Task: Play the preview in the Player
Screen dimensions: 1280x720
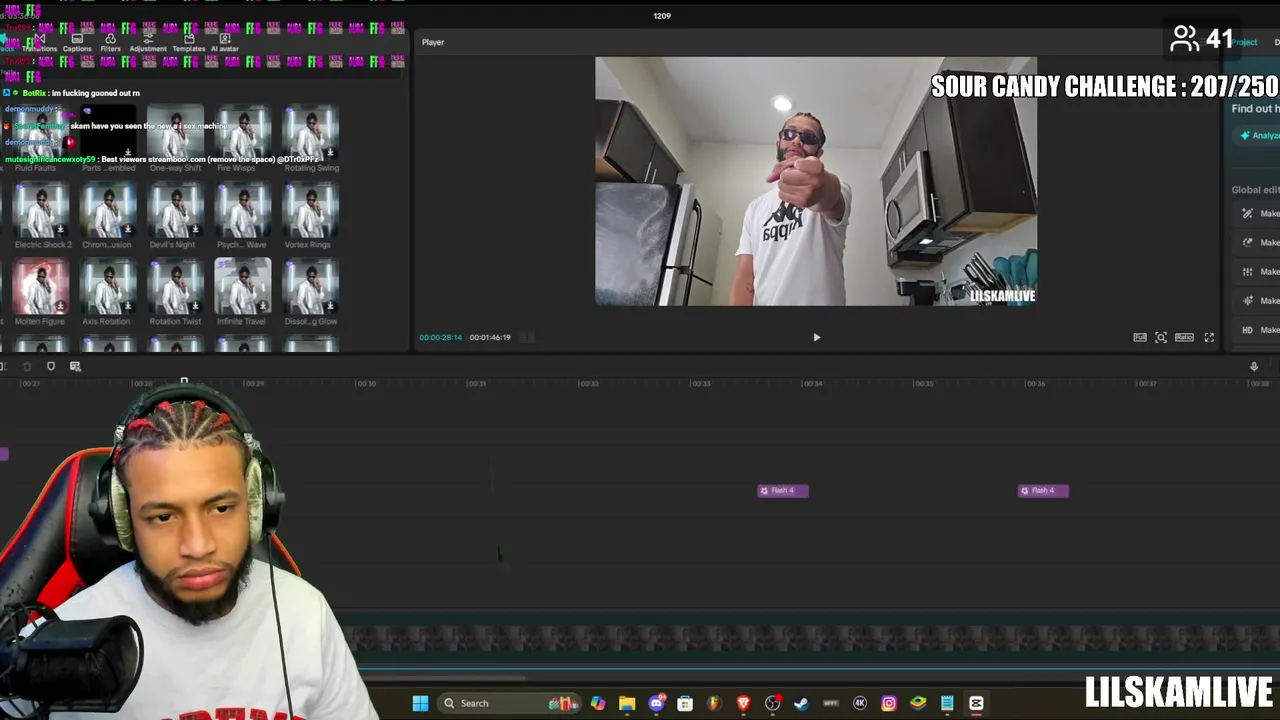Action: click(x=816, y=338)
